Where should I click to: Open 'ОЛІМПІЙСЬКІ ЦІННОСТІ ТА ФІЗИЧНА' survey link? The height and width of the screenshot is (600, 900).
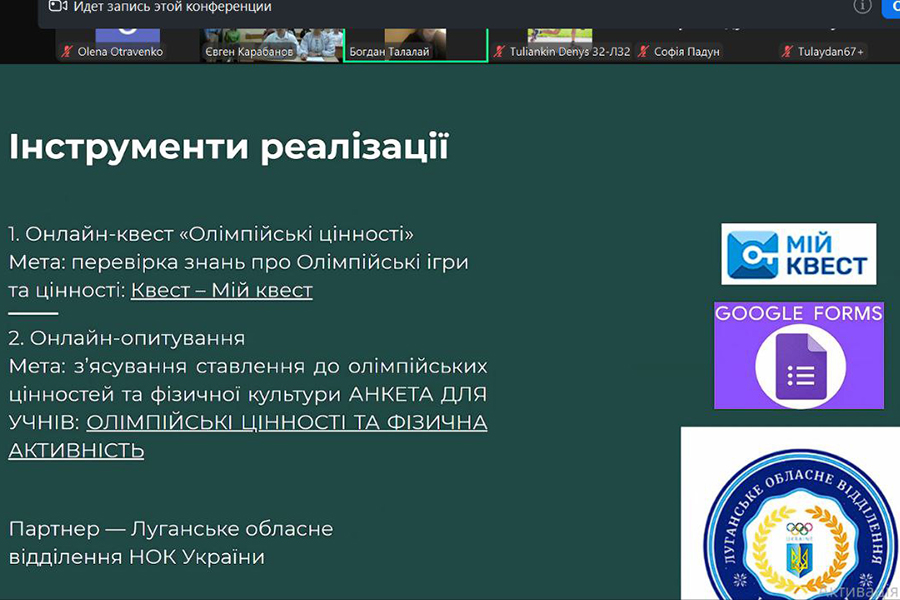click(287, 423)
